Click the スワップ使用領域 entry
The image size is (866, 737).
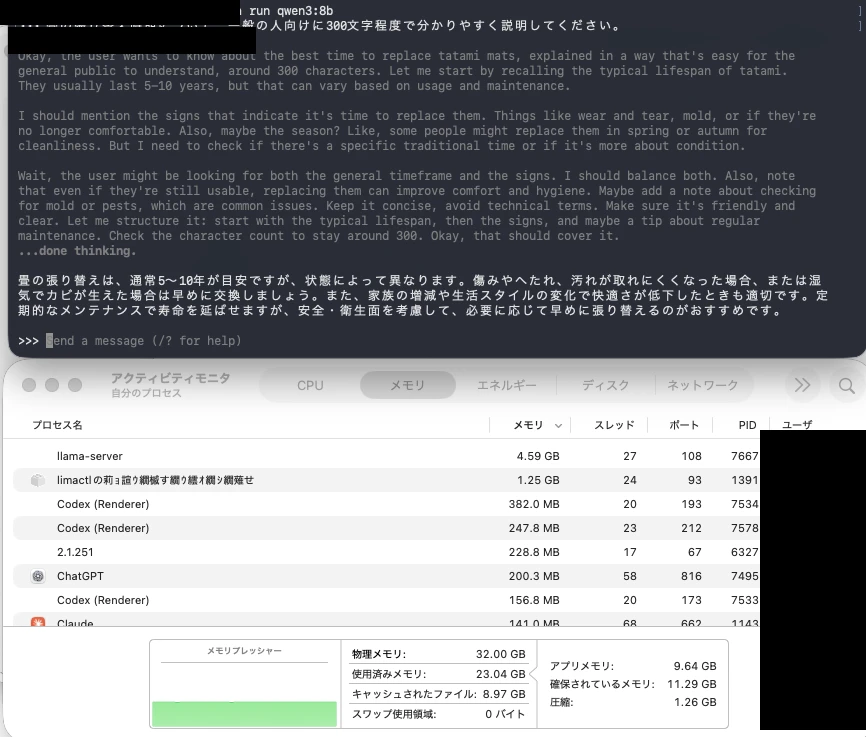click(439, 714)
